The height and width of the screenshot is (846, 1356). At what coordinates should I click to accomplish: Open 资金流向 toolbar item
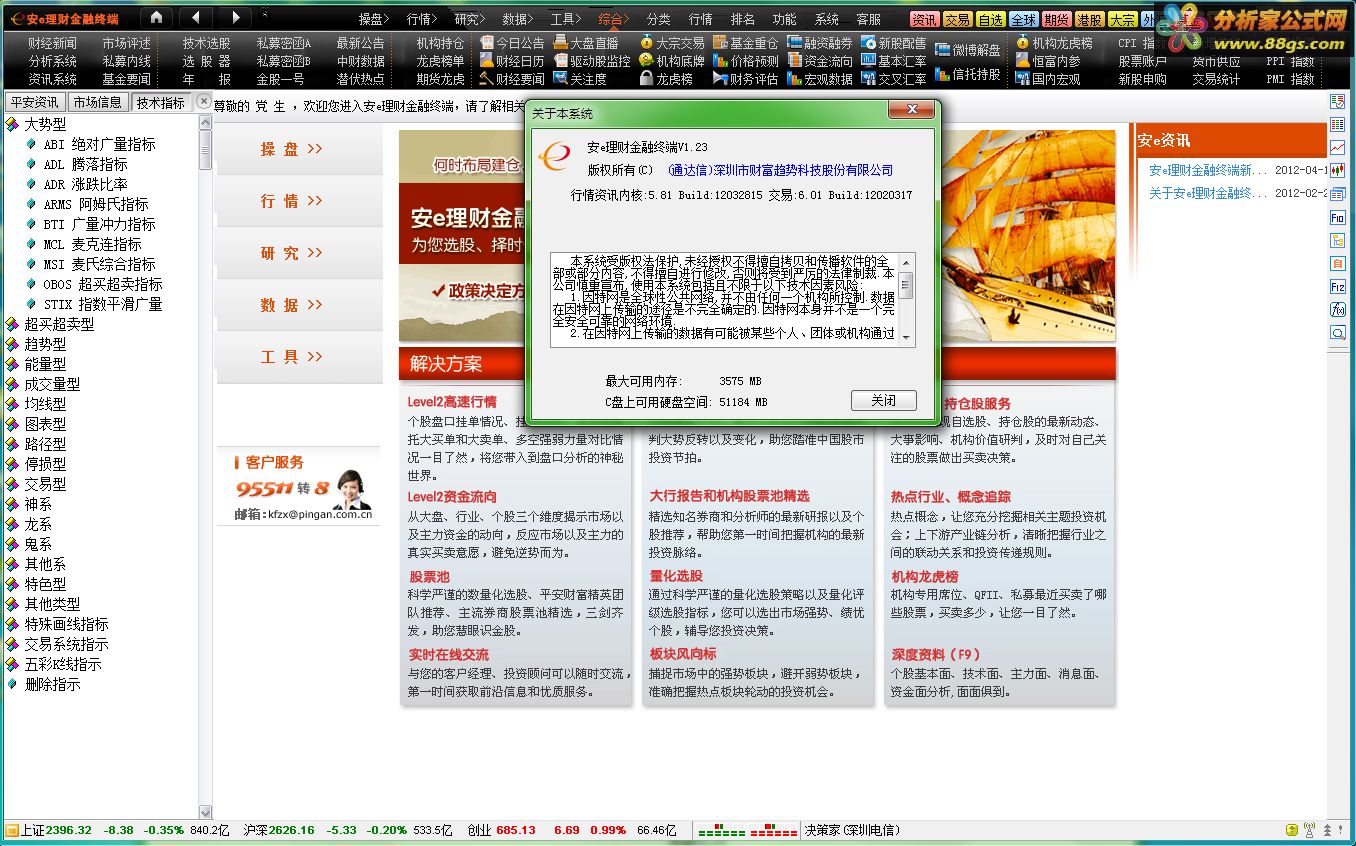820,61
